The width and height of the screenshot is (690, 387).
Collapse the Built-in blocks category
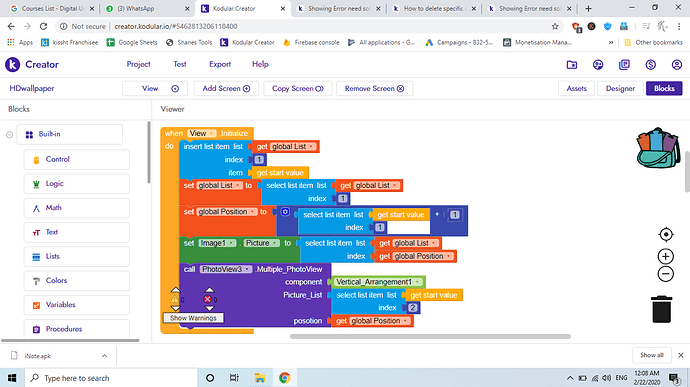9,135
